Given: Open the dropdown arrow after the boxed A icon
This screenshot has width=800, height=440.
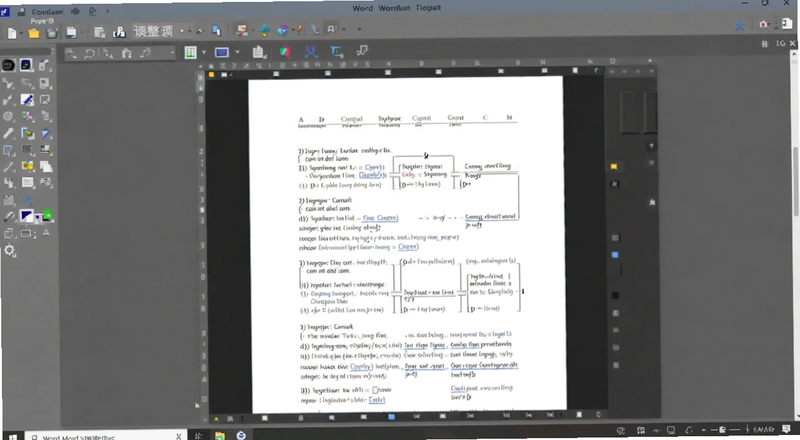Looking at the screenshot, I should pos(343,30).
